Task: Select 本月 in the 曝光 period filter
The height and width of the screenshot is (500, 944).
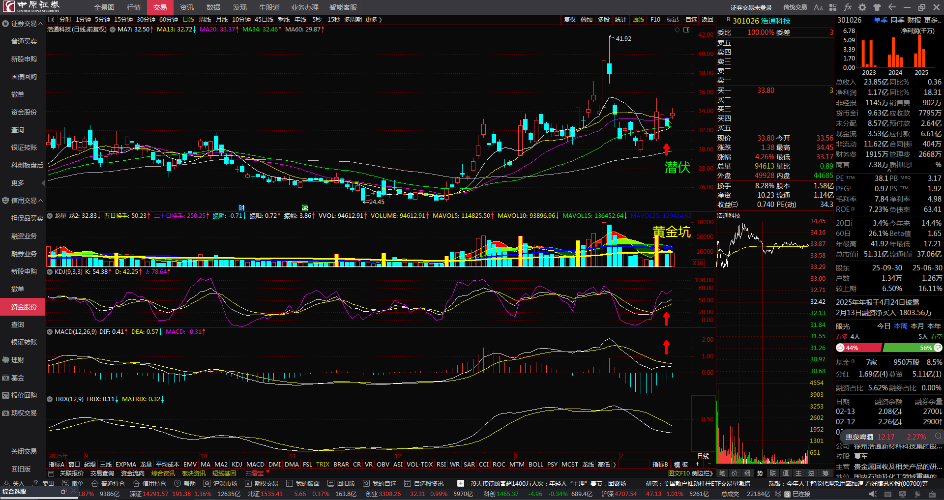Action: pyautogui.click(x=918, y=326)
